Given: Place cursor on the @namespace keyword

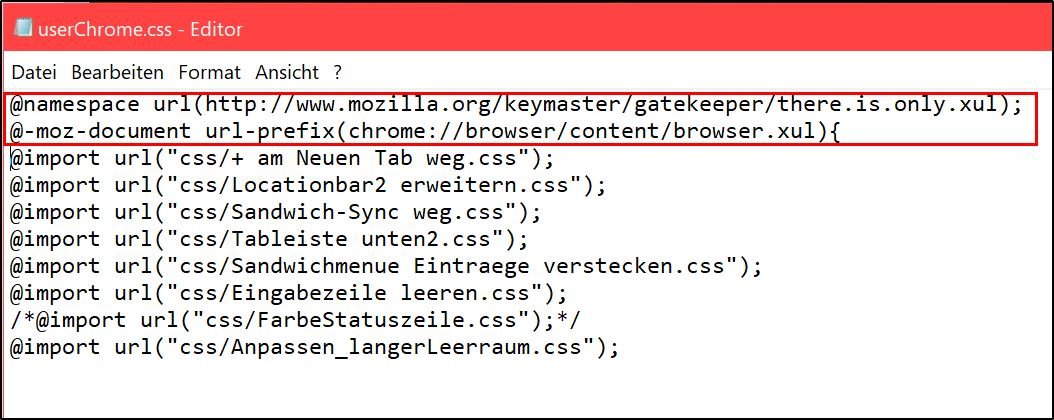Looking at the screenshot, I should point(76,105).
